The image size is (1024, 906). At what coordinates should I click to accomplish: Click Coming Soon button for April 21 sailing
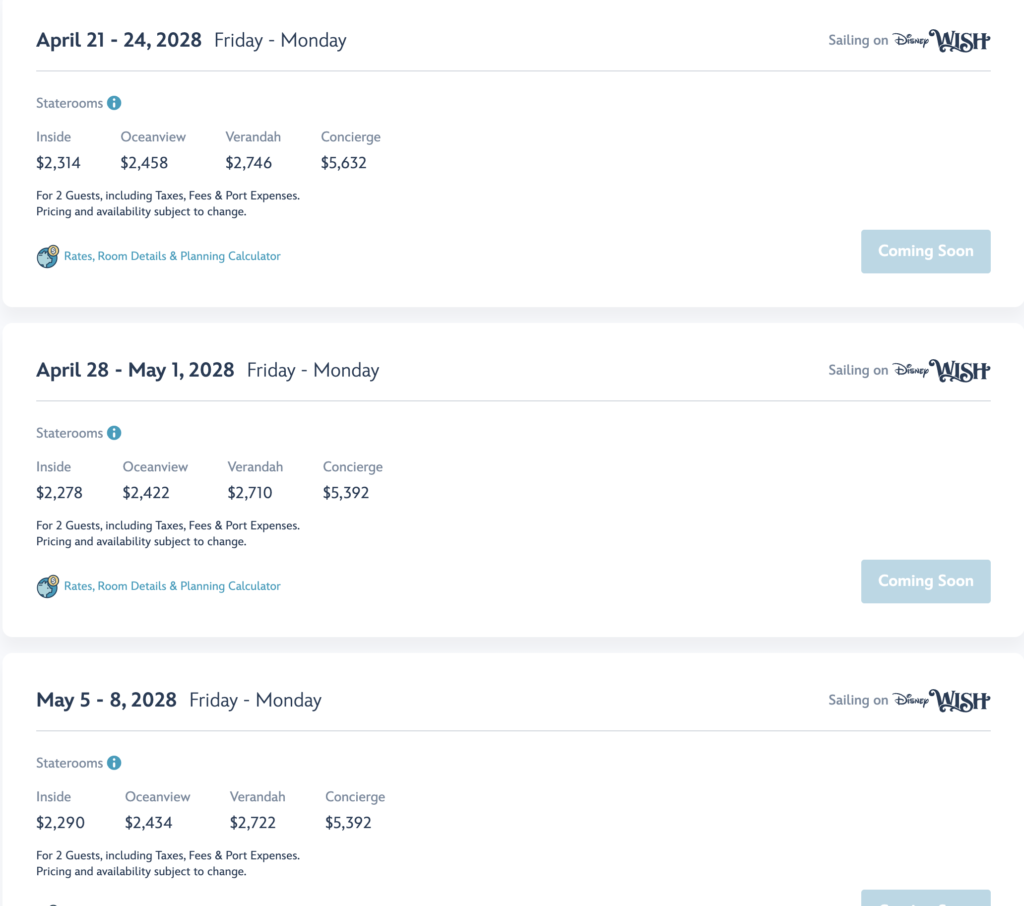925,251
